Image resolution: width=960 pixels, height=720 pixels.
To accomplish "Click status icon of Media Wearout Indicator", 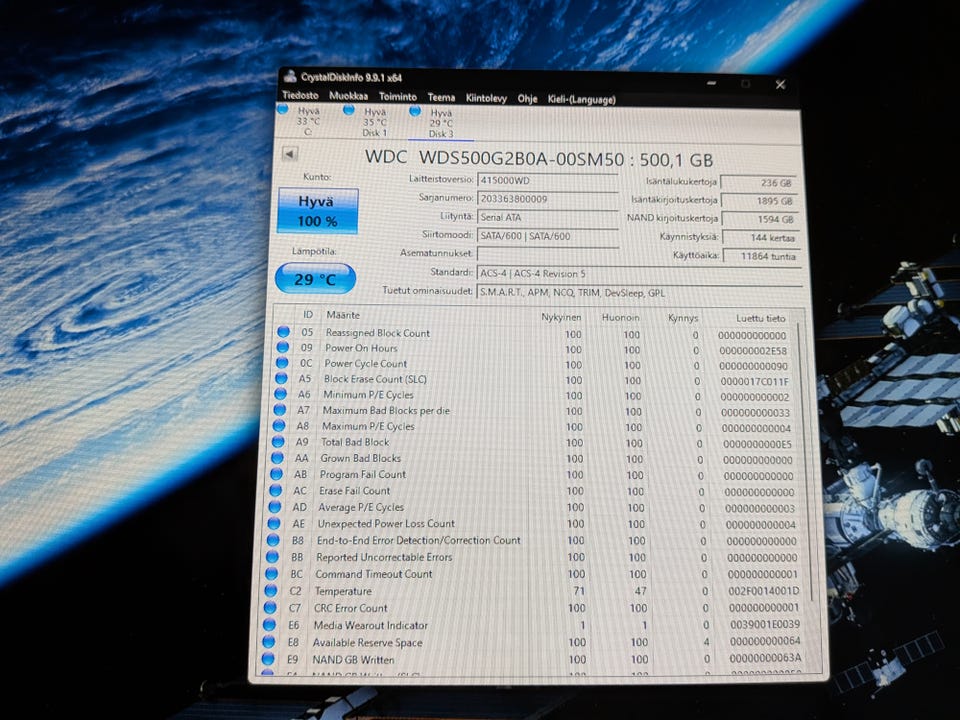I will [269, 625].
